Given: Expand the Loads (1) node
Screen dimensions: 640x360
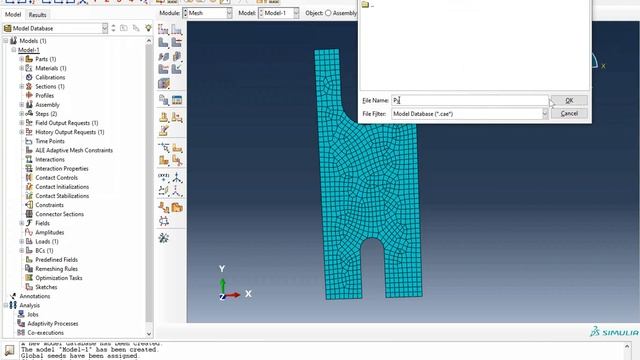Looking at the screenshot, I should (x=22, y=242).
